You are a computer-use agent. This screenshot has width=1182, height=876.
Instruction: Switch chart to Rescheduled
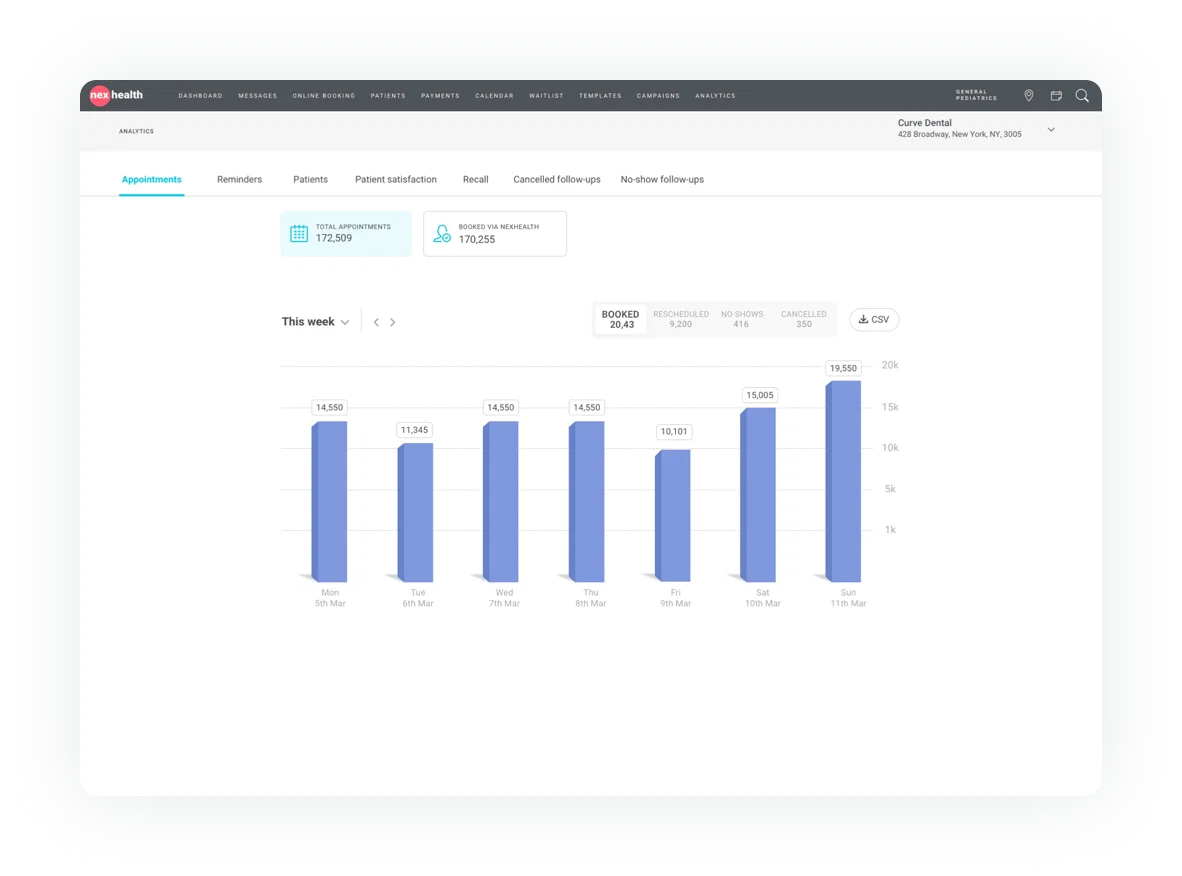[681, 319]
